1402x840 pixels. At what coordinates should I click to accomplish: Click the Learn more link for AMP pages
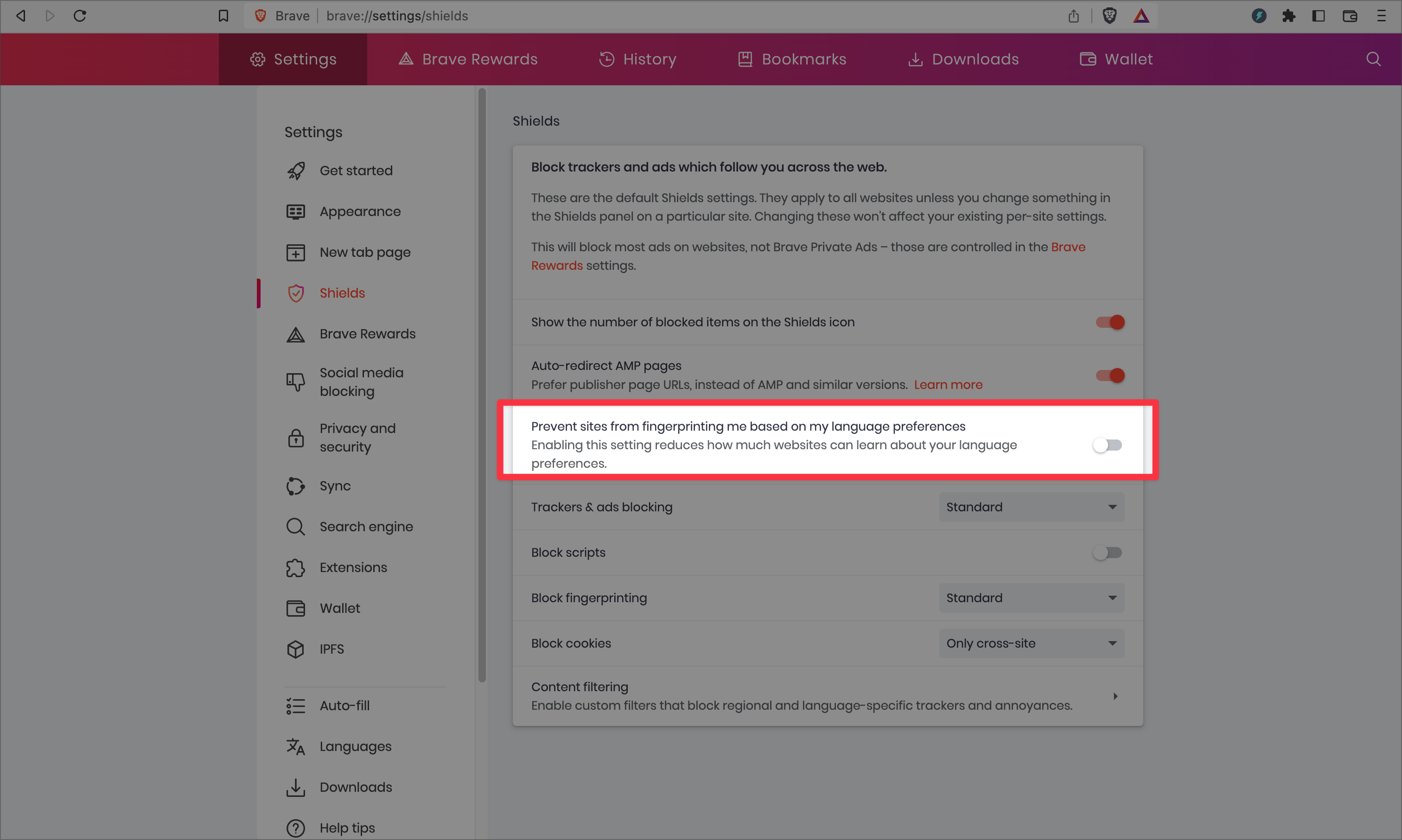click(948, 384)
